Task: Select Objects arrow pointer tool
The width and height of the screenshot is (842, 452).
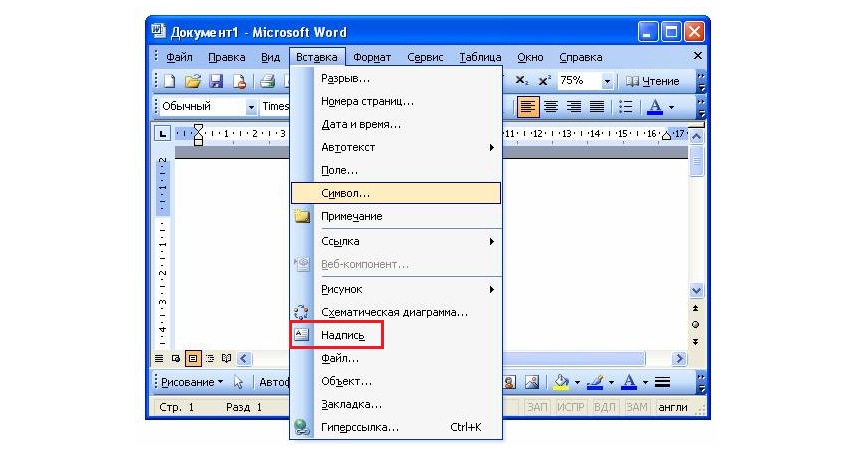Action: (x=238, y=382)
